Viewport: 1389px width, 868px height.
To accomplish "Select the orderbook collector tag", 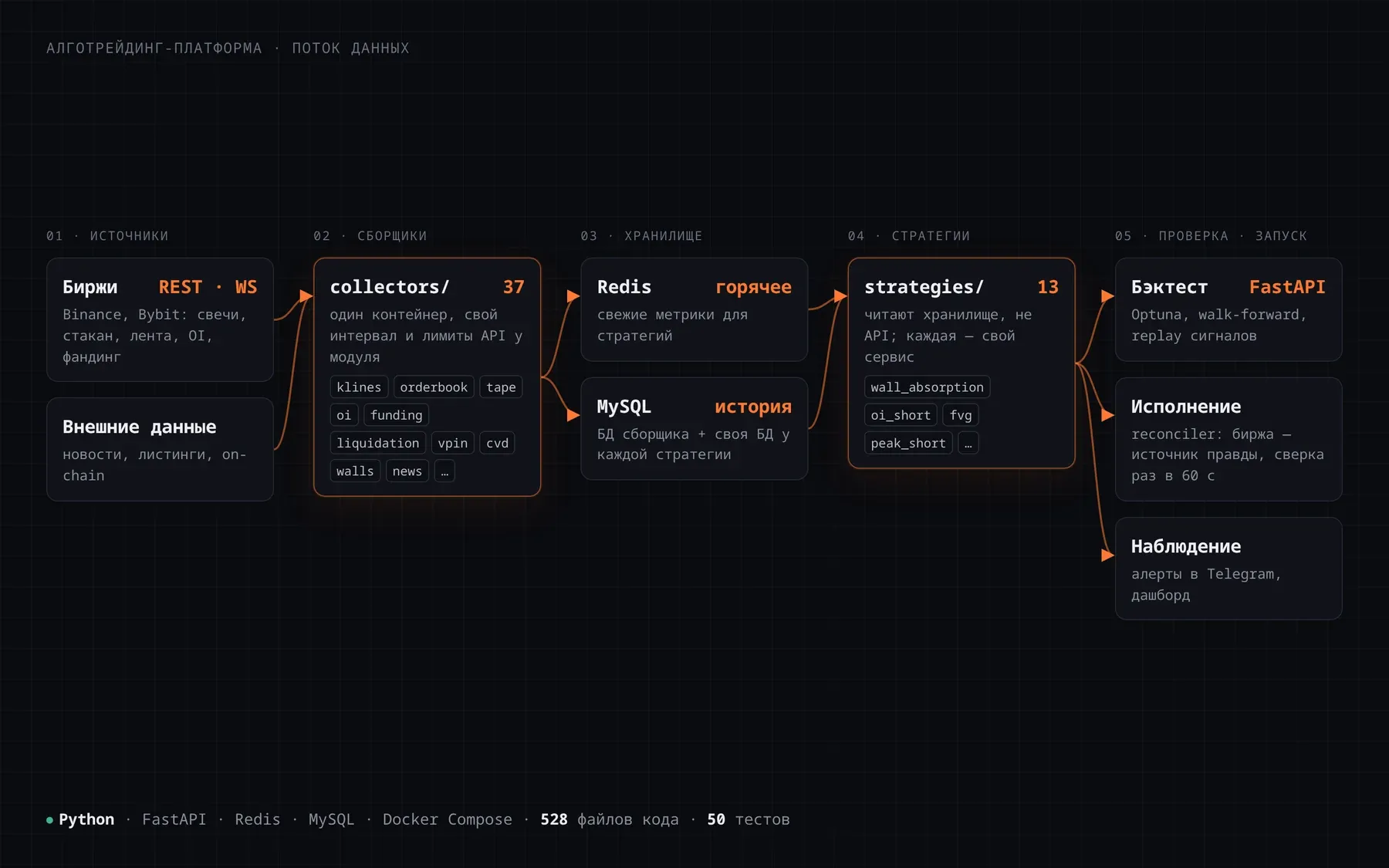I will click(x=434, y=387).
